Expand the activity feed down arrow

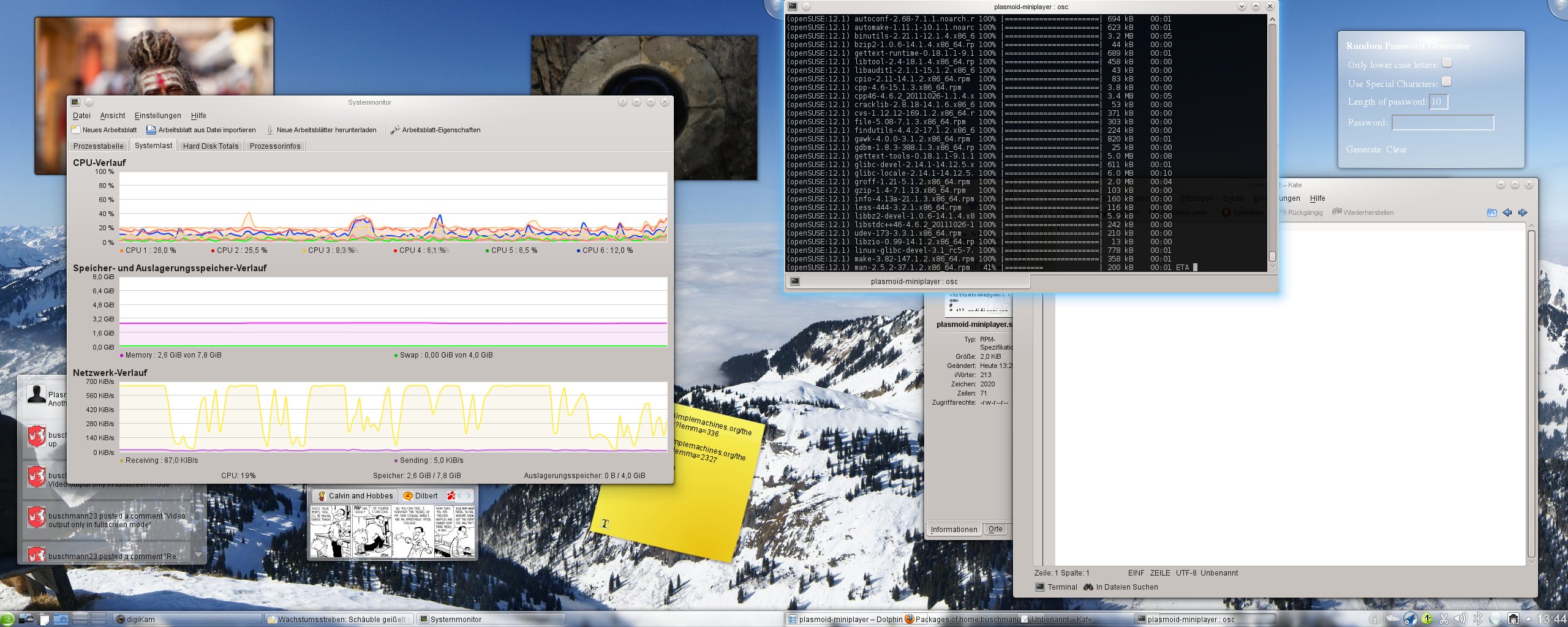click(x=198, y=555)
